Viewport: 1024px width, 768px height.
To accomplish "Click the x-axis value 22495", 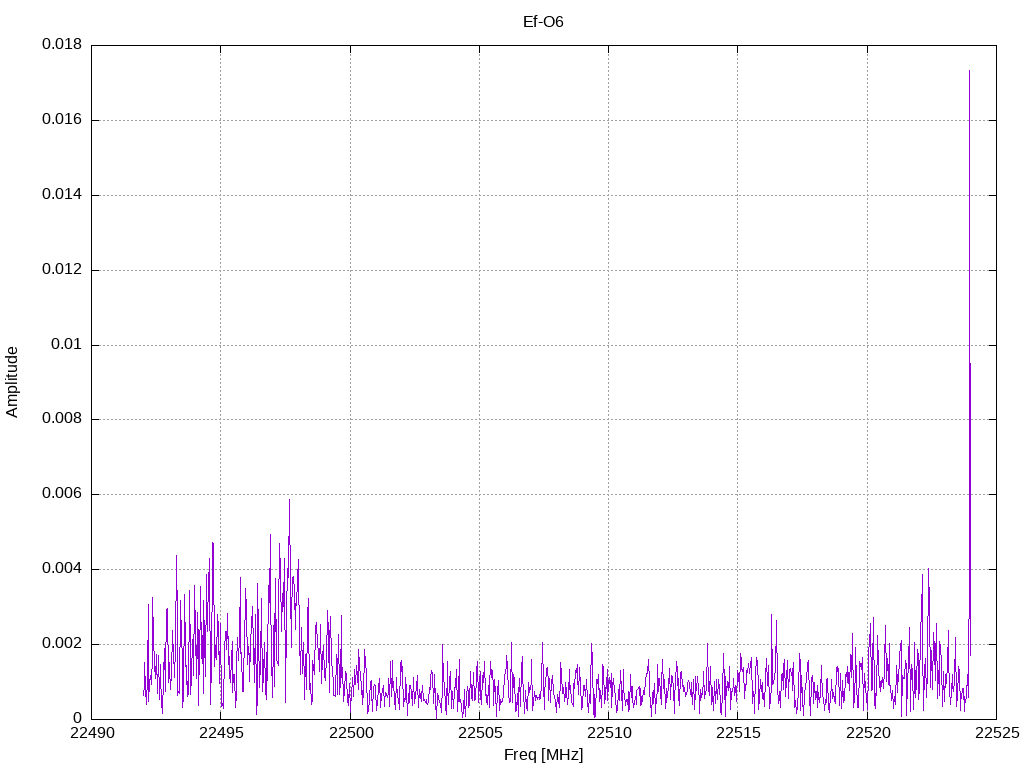I will [x=221, y=733].
